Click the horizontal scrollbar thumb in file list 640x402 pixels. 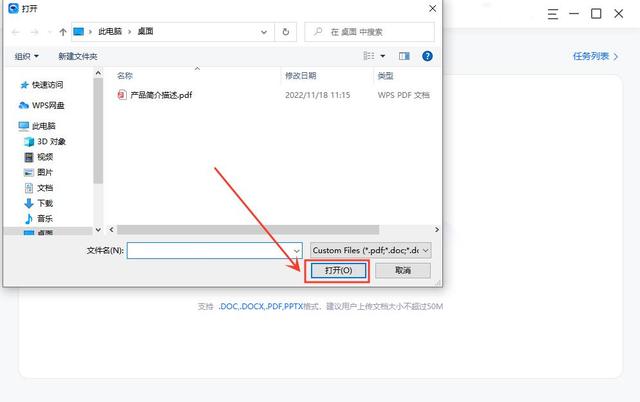point(248,230)
